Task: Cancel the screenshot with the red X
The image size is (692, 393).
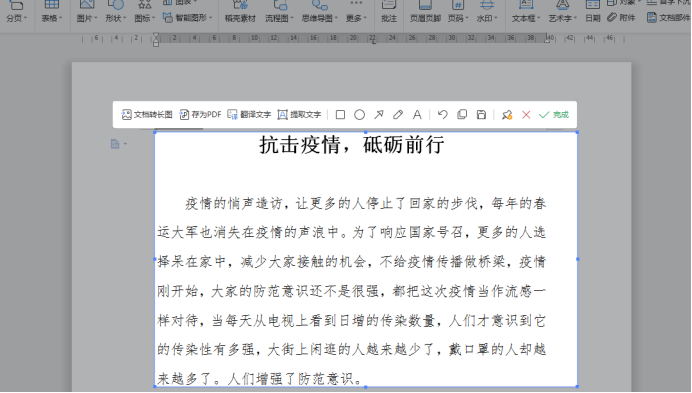Action: (x=526, y=115)
